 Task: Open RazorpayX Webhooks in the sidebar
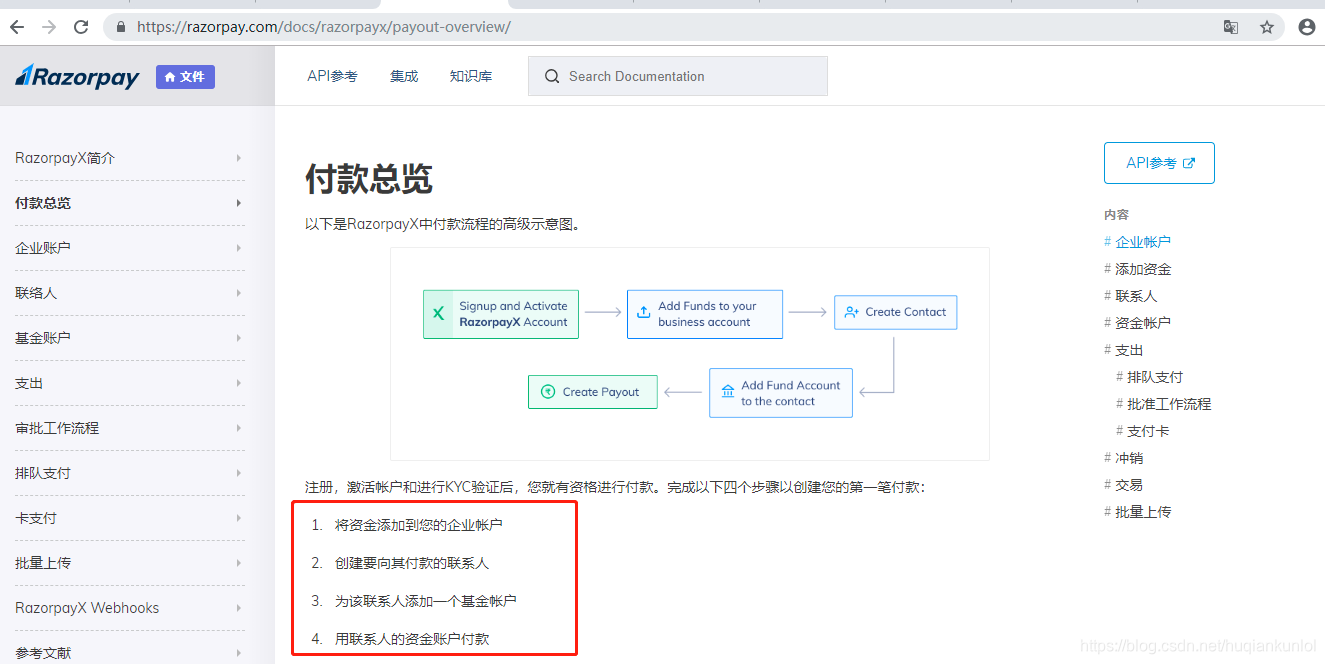tap(87, 608)
